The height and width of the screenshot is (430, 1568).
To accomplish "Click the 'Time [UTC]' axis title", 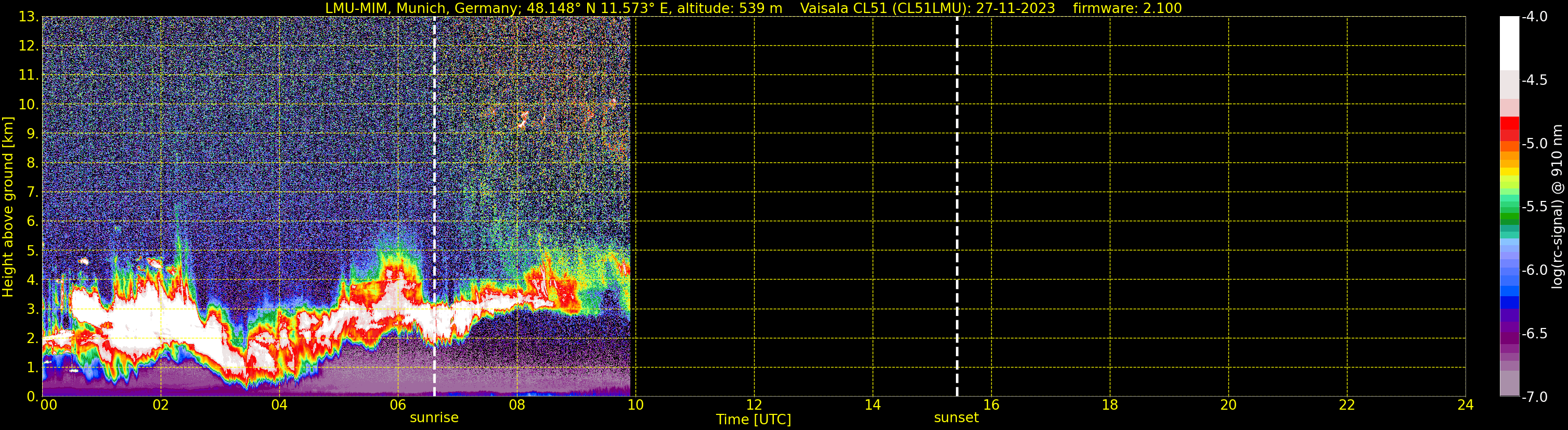I will tap(754, 420).
